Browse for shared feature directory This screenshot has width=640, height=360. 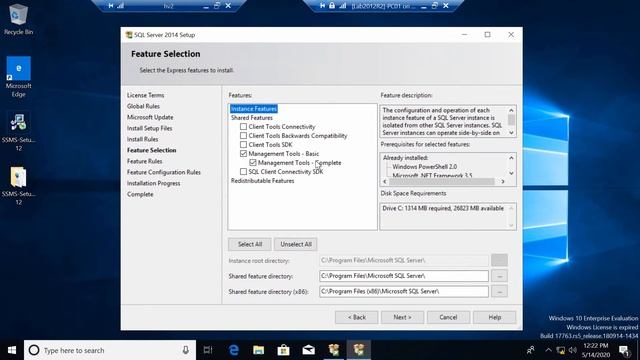(x=499, y=276)
